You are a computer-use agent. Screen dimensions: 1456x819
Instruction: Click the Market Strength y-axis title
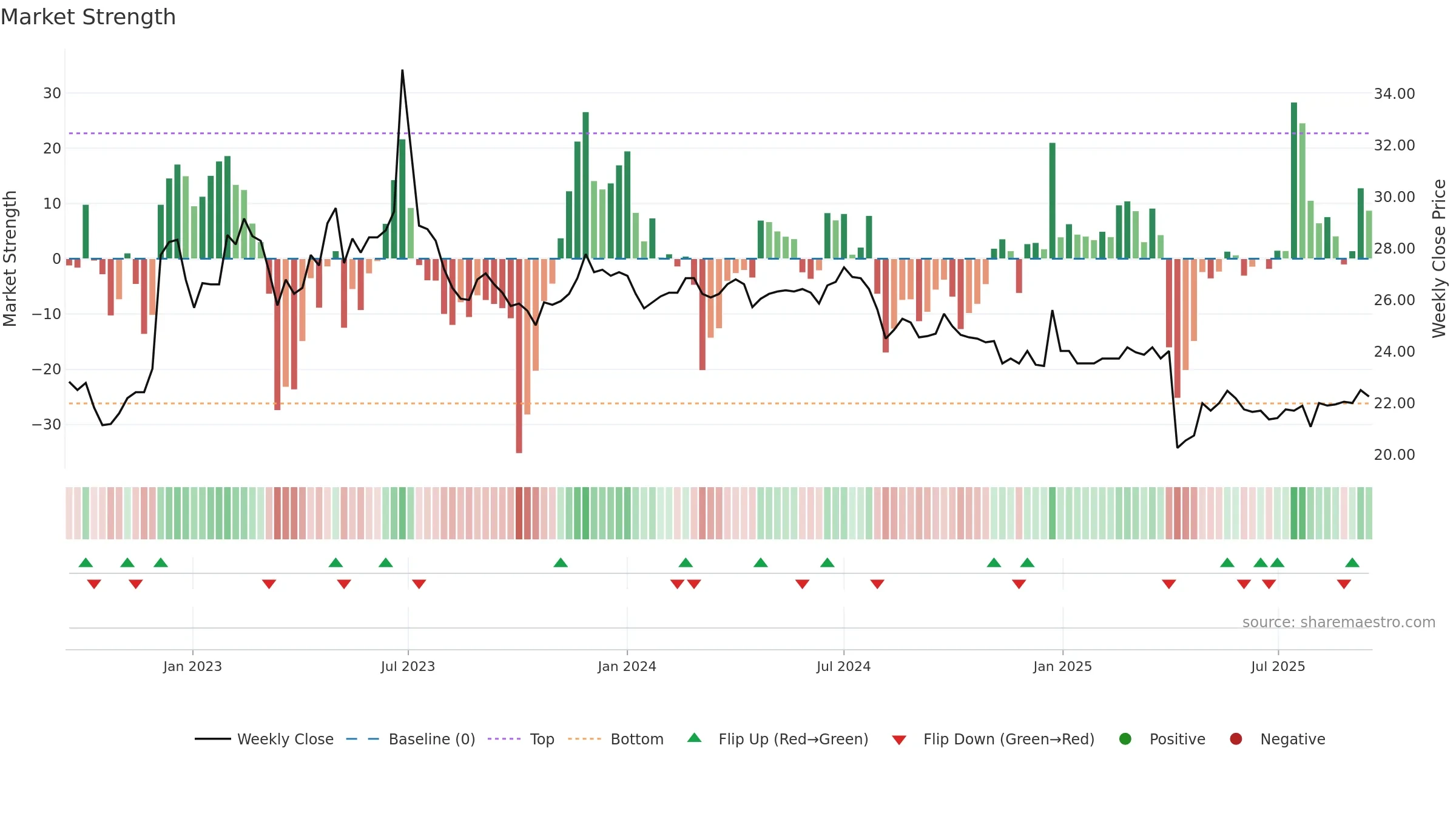10,258
